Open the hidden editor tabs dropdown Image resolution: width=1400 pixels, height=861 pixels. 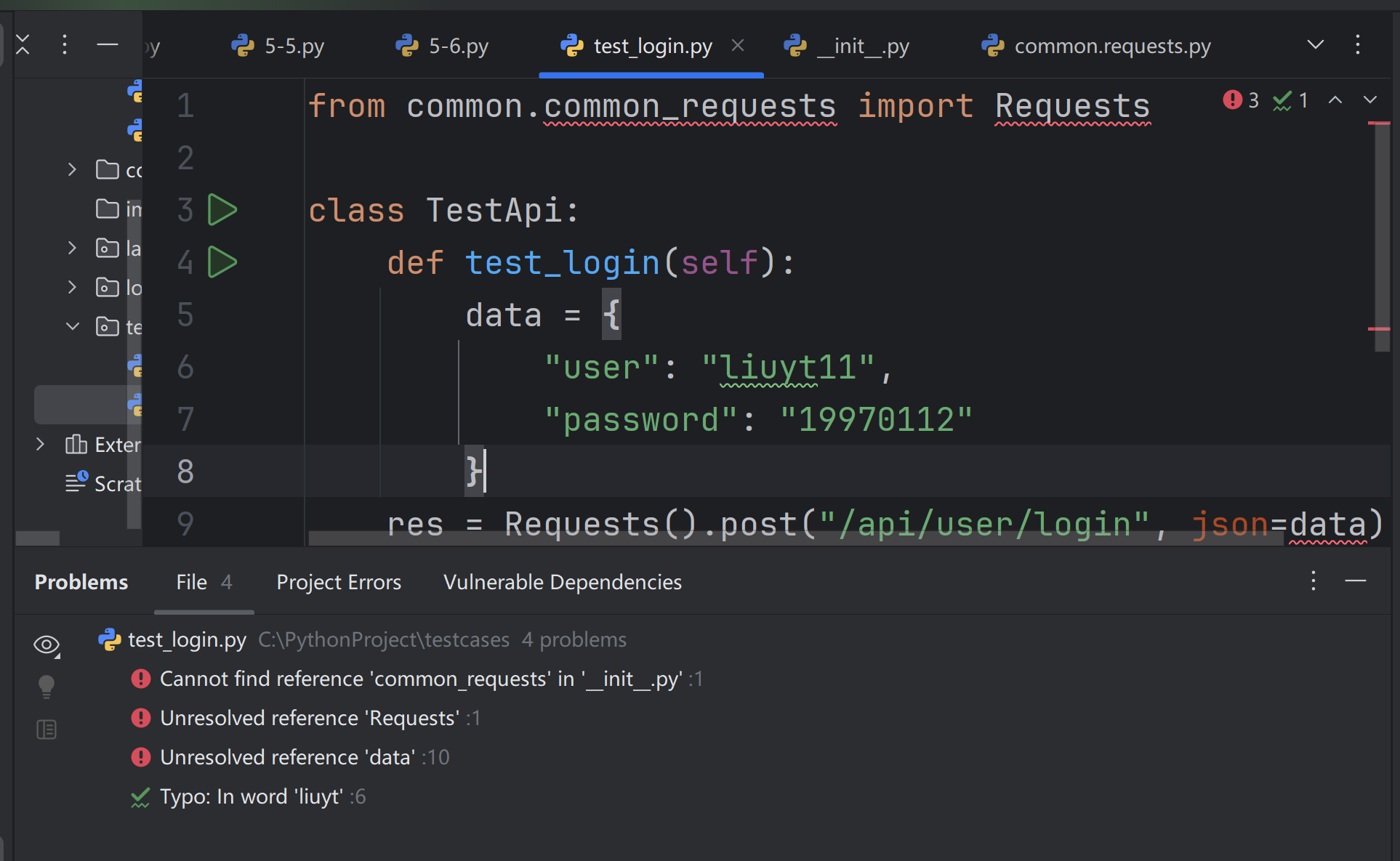(1315, 45)
